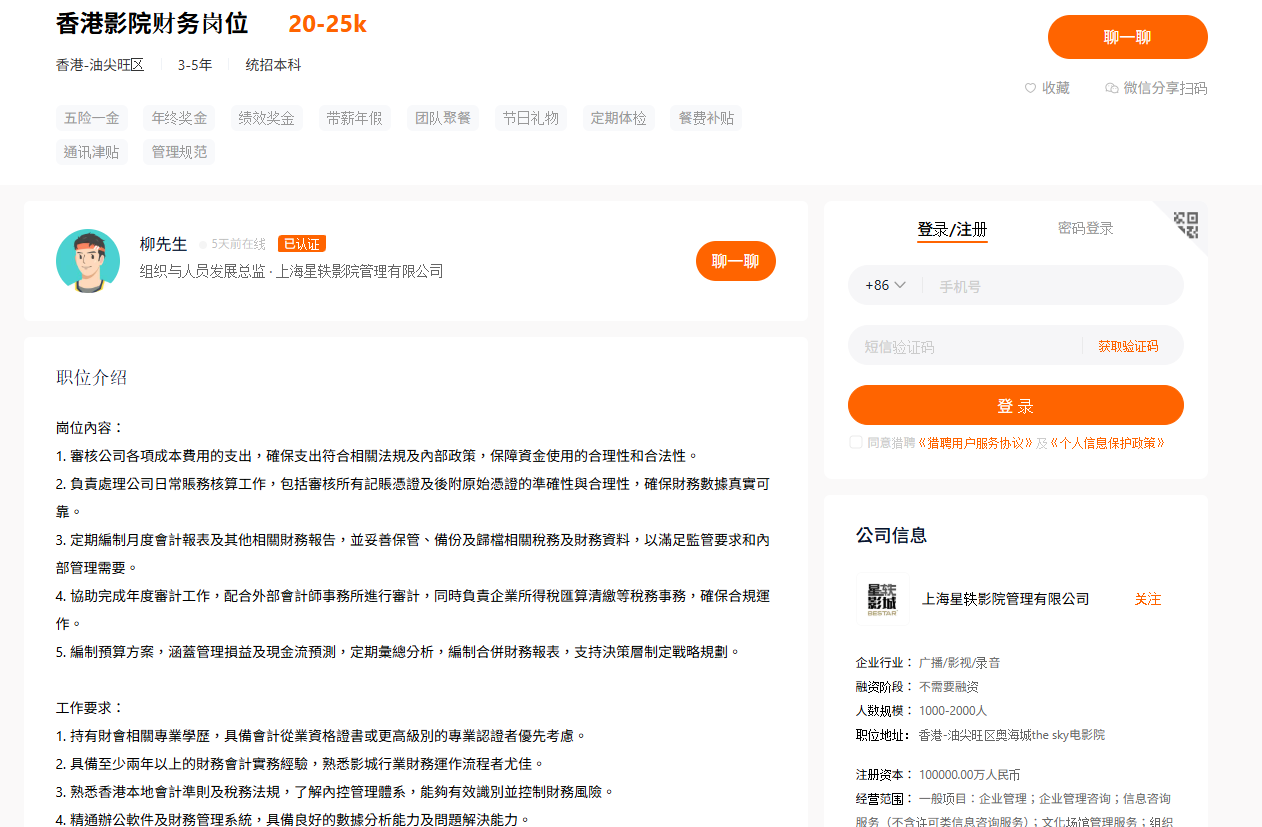
Task: Open the +86 country code dropdown
Action: tap(885, 285)
